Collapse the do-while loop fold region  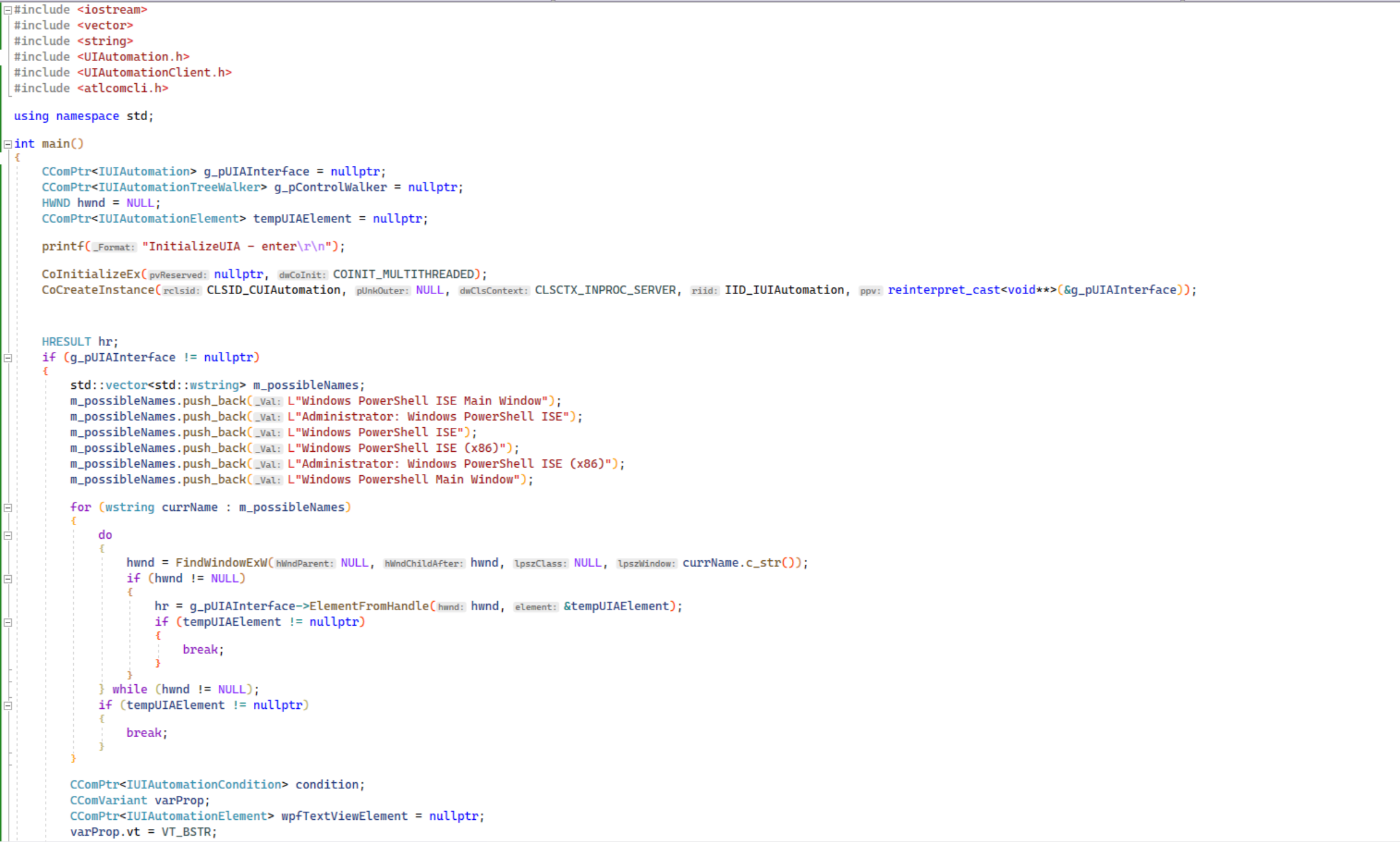pos(7,534)
